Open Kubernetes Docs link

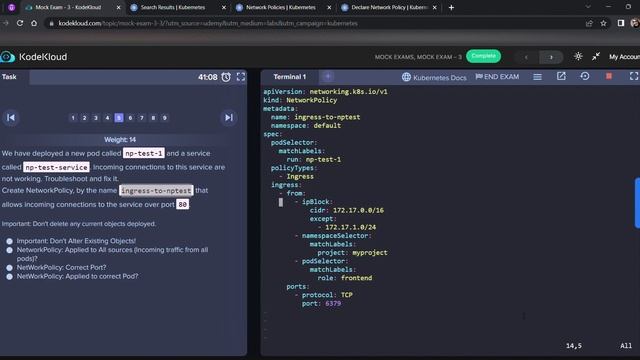[434, 77]
